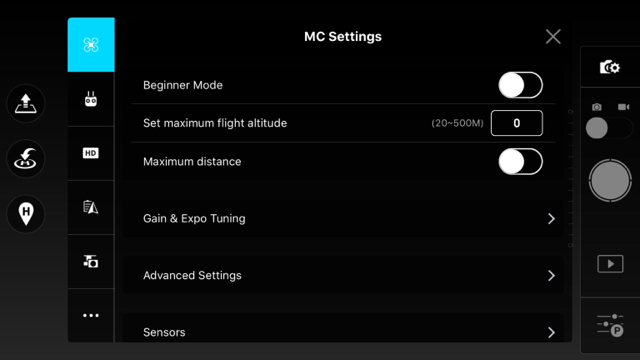Open the playback gallery icon
640x360 pixels.
point(610,264)
